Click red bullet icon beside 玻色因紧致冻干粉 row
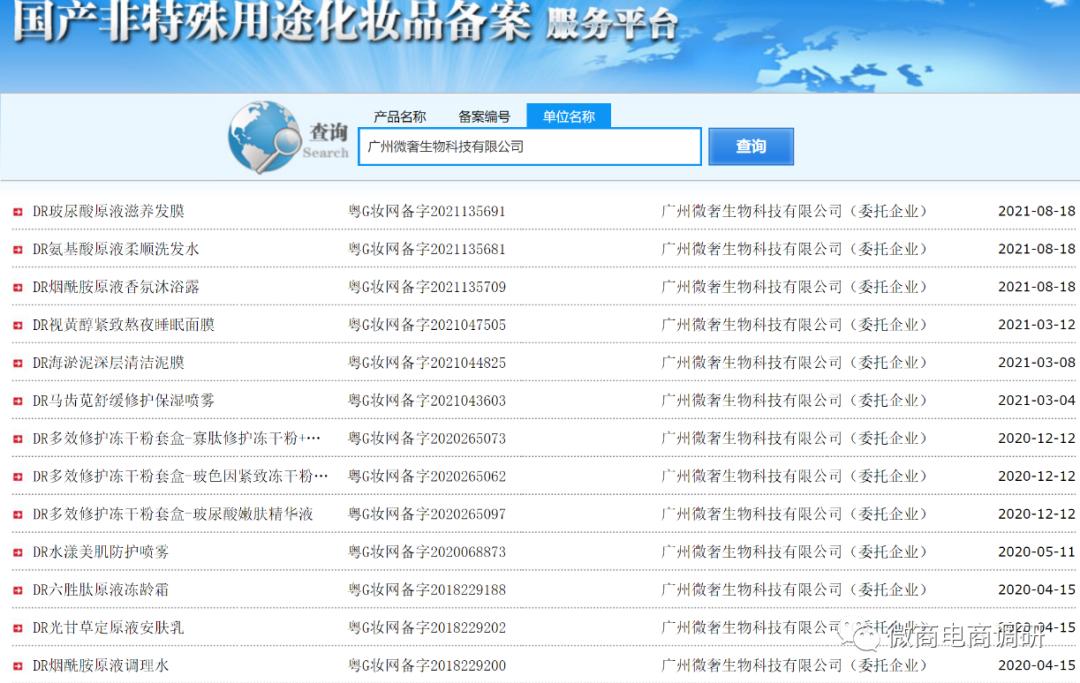Screen dimensions: 1080x683 [x=18, y=477]
